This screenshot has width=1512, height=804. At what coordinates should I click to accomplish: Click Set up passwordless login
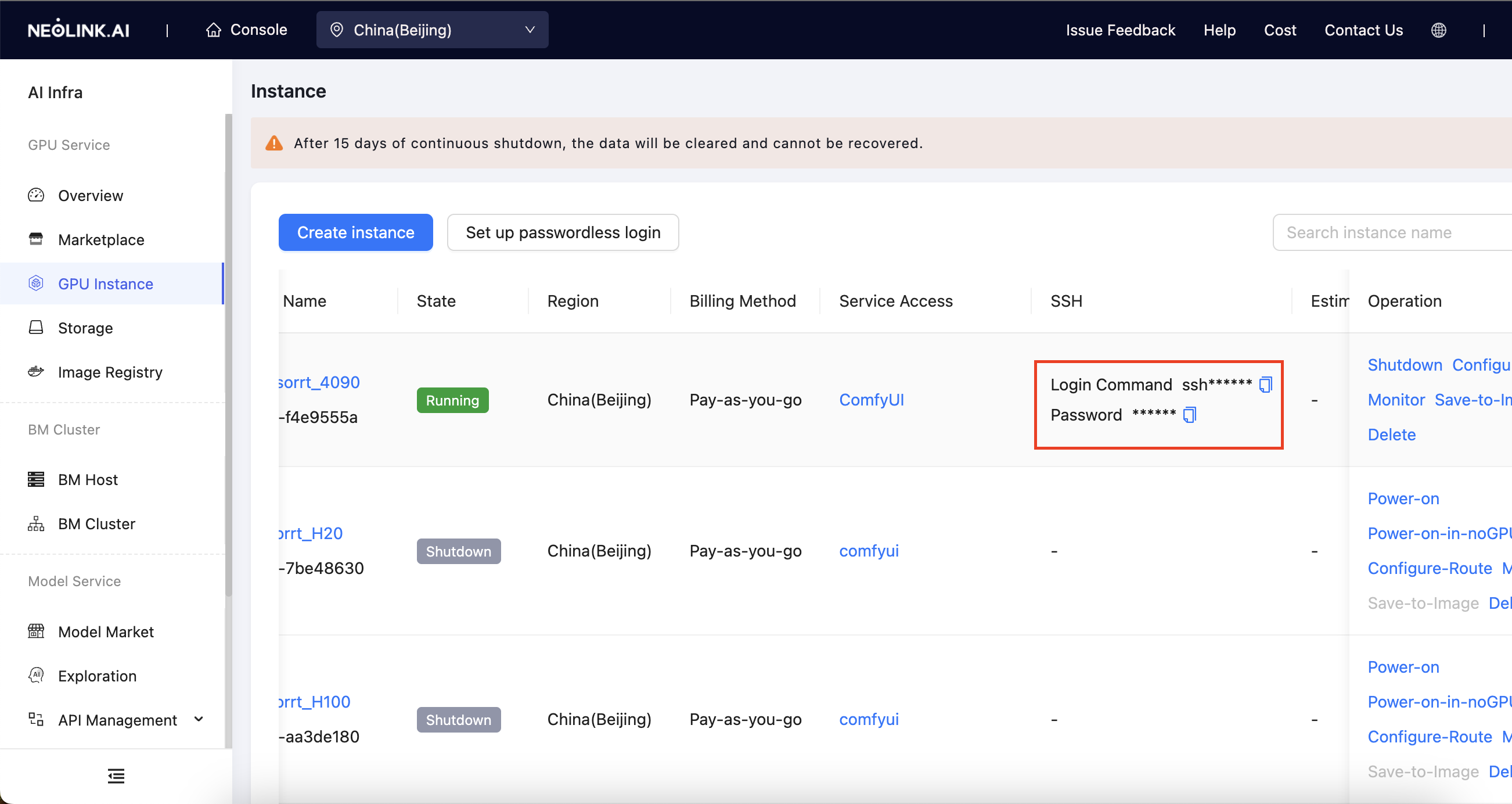[563, 232]
